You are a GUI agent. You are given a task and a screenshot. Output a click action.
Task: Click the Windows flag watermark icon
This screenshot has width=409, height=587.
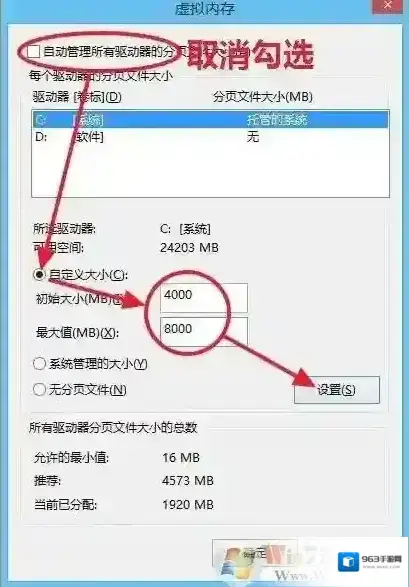232,562
